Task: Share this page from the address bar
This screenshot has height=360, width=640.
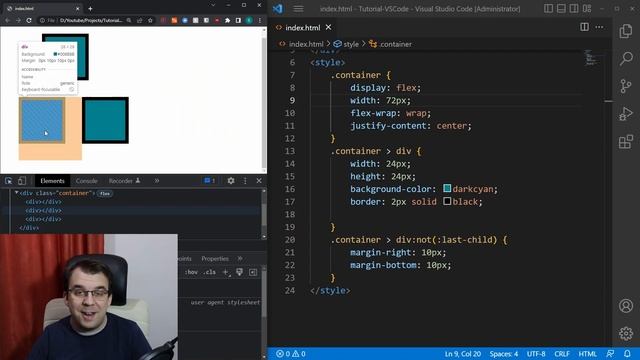Action: tap(140, 20)
